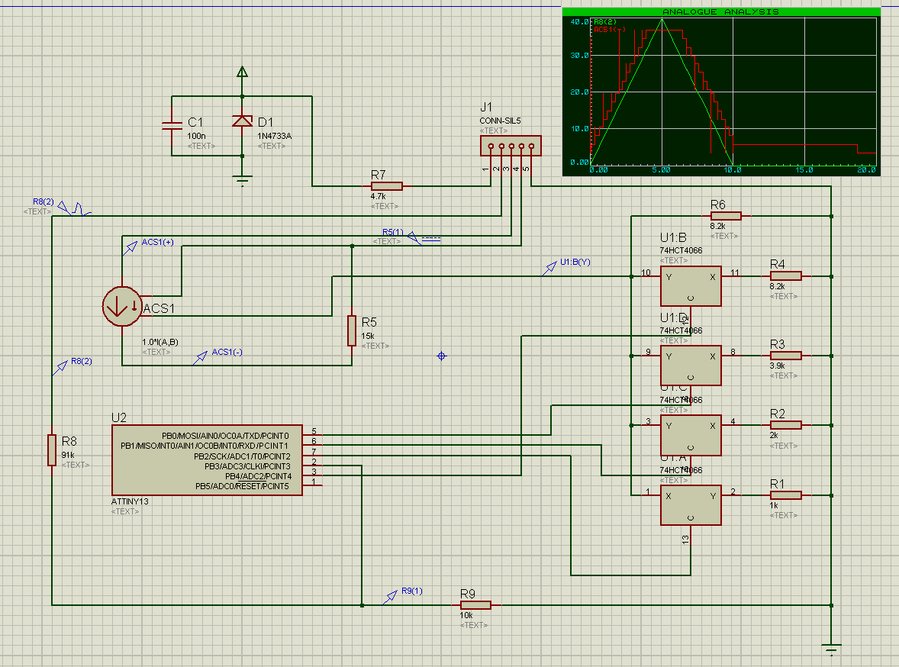Select the ACS1 current source symbol
Image resolution: width=899 pixels, height=667 pixels.
(x=121, y=307)
